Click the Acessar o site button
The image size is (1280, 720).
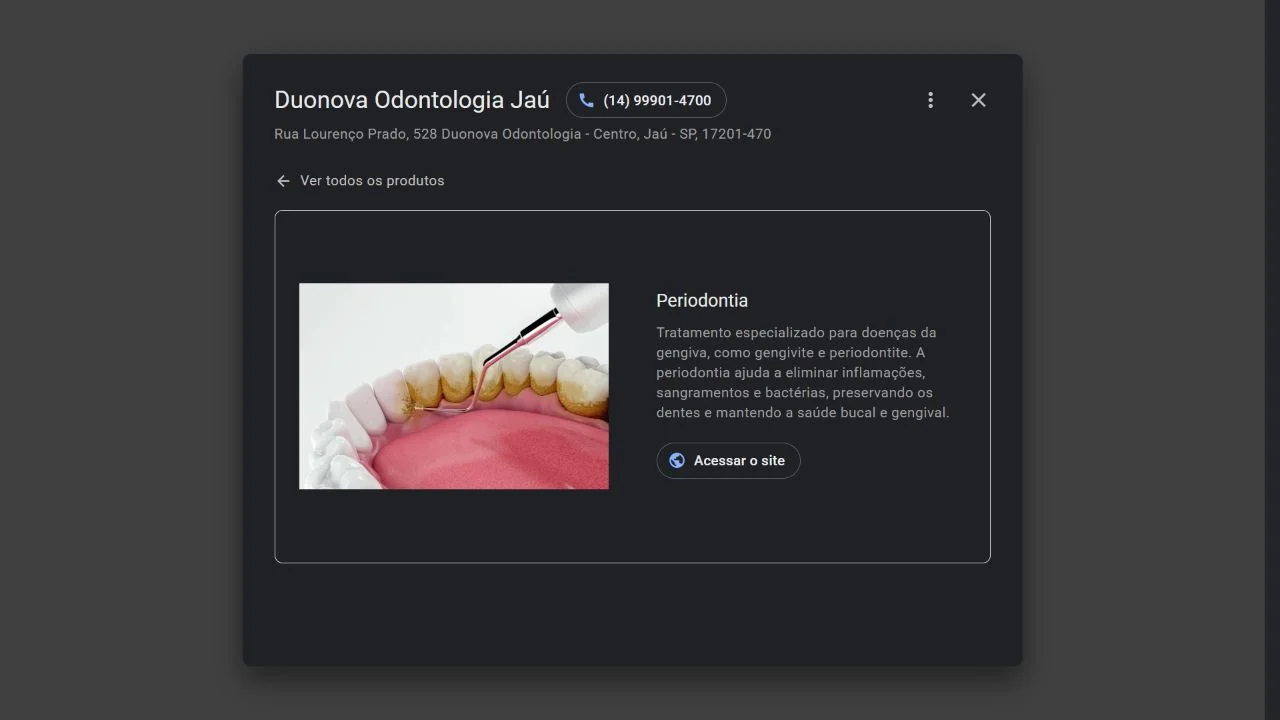click(x=728, y=461)
